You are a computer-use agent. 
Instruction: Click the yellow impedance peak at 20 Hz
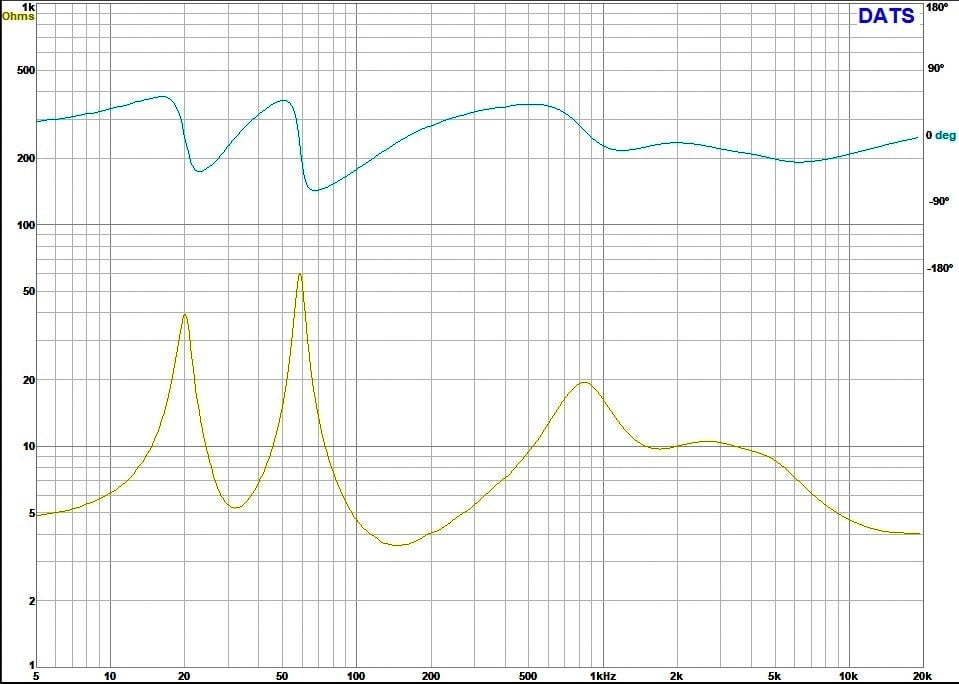[184, 314]
